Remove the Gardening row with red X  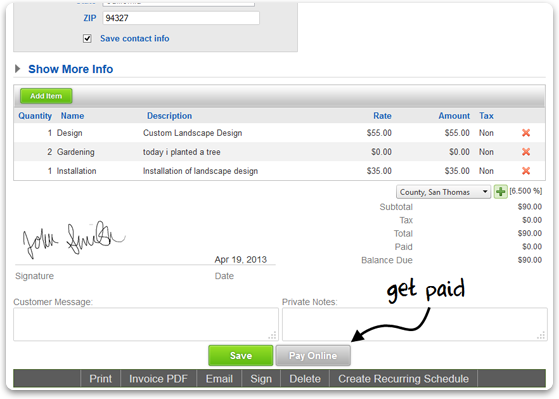[526, 152]
